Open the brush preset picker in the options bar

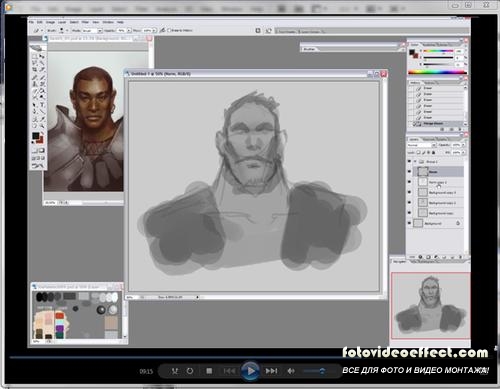63,30
